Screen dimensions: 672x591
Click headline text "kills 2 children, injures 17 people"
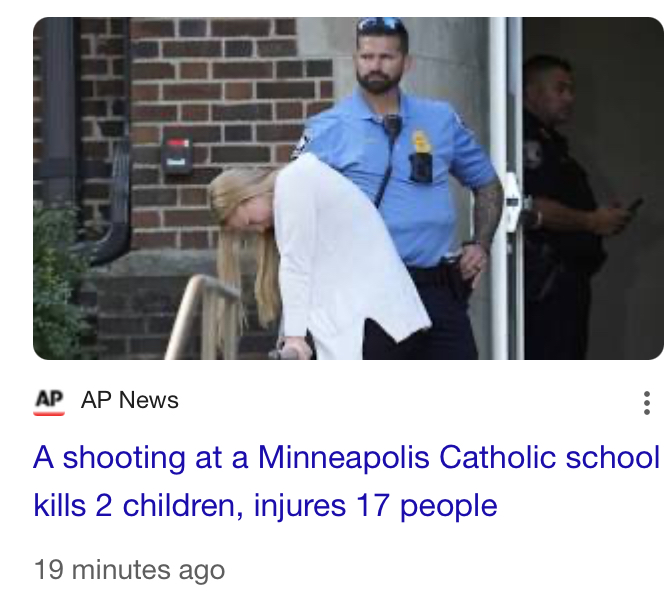point(265,506)
